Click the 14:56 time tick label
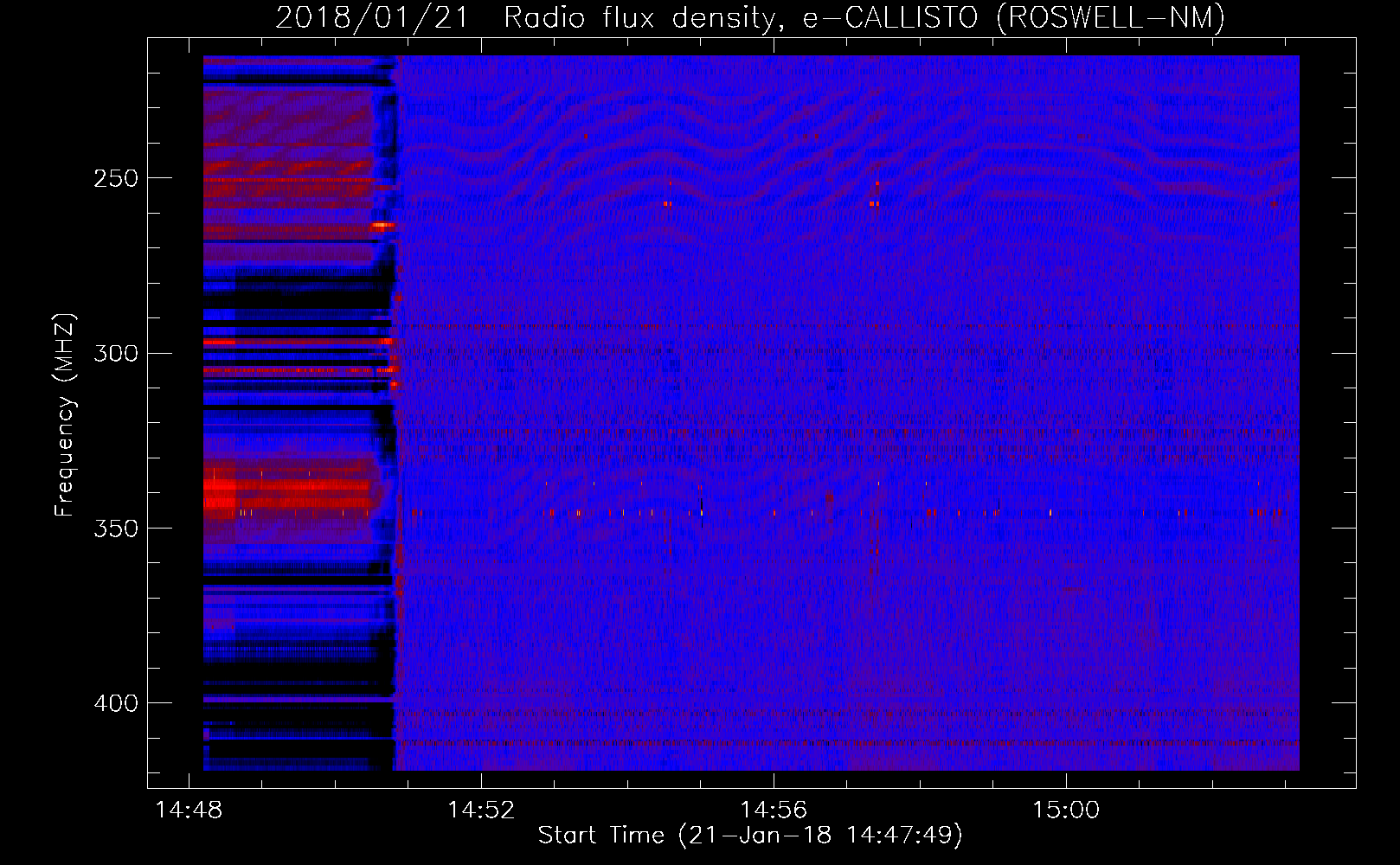 click(x=774, y=811)
